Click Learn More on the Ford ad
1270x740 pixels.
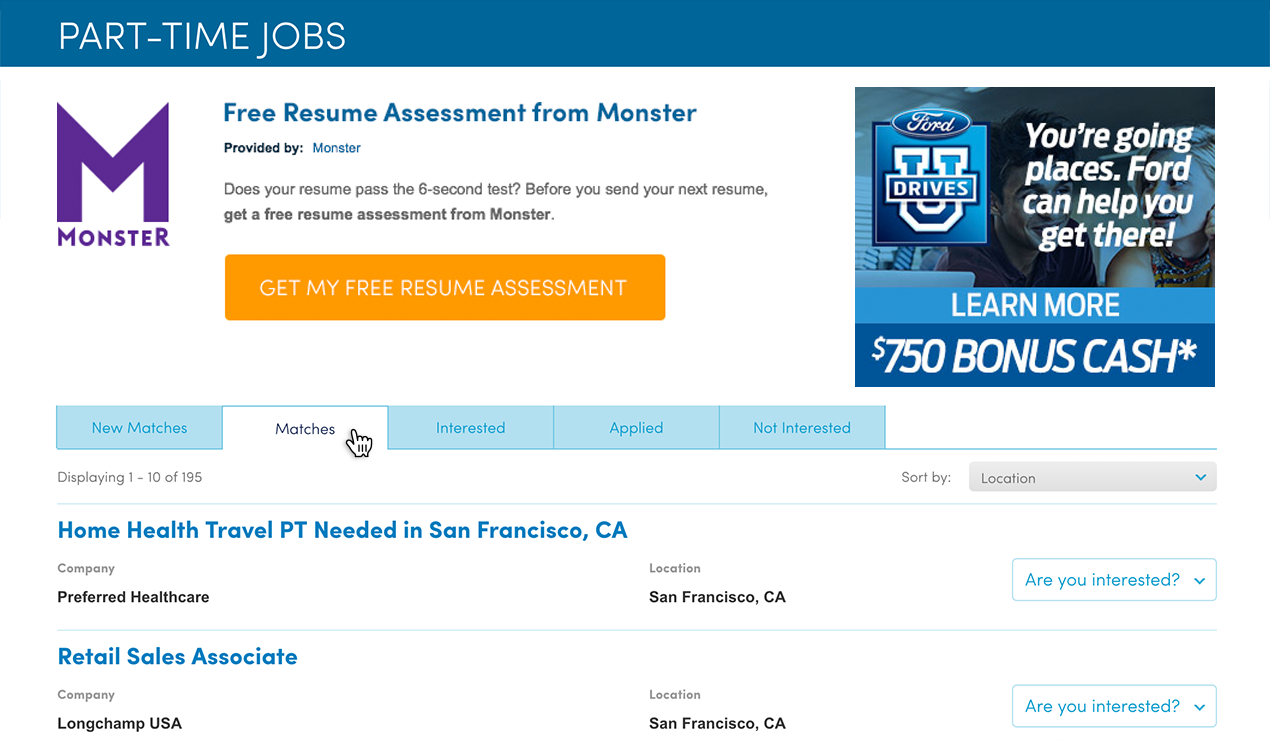[1035, 305]
